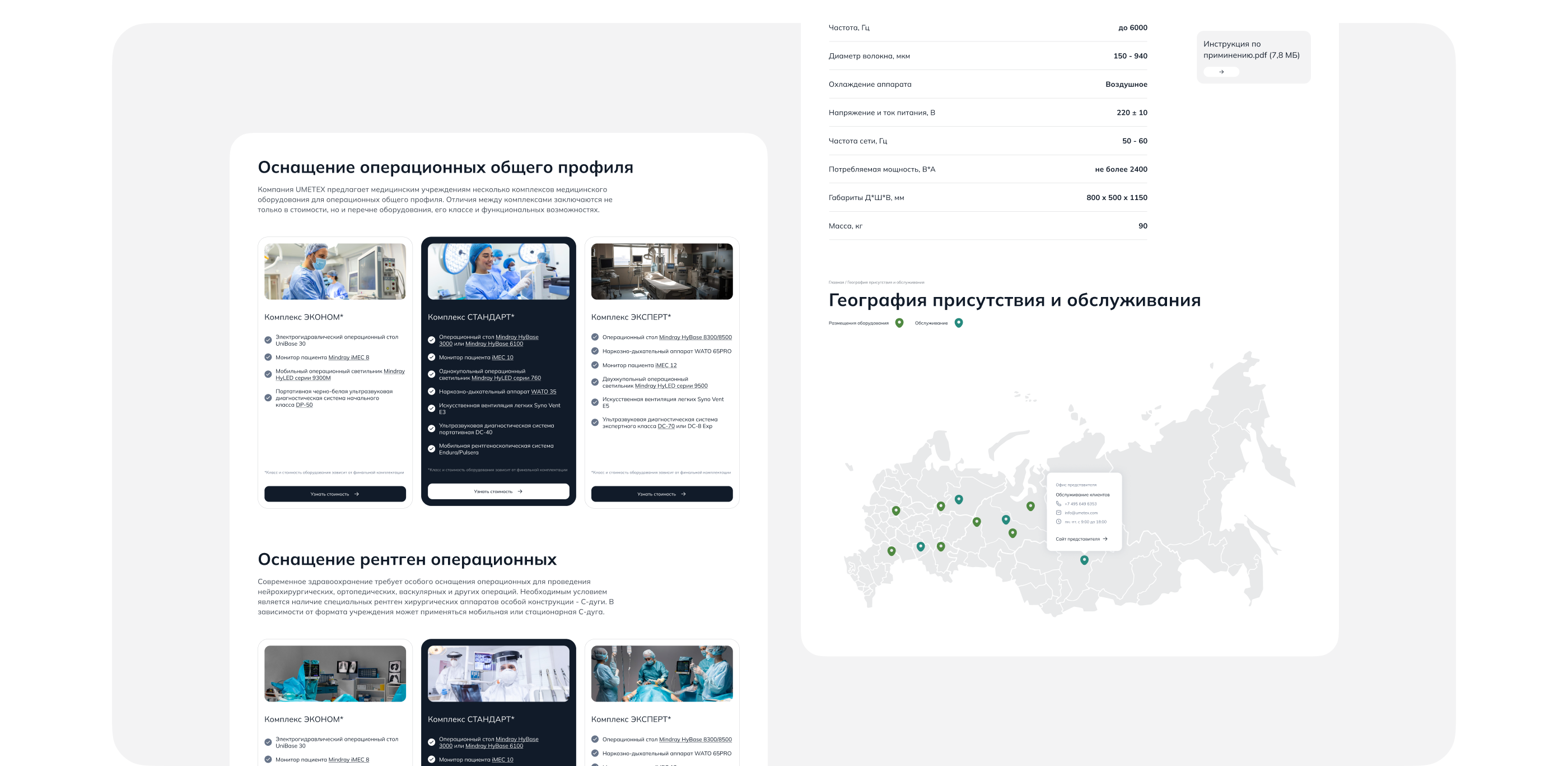Click the envelope icon in the office popup
This screenshot has height=766, width=1568.
coord(1058,513)
